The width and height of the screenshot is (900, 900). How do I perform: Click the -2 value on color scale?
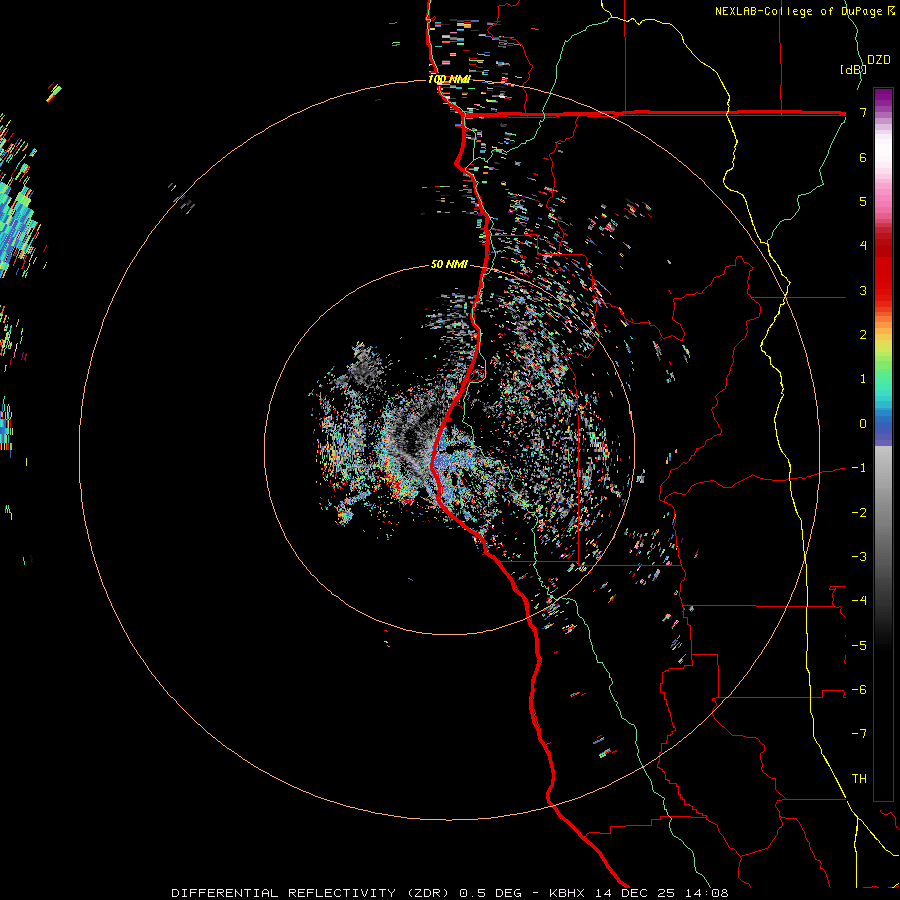coord(859,513)
